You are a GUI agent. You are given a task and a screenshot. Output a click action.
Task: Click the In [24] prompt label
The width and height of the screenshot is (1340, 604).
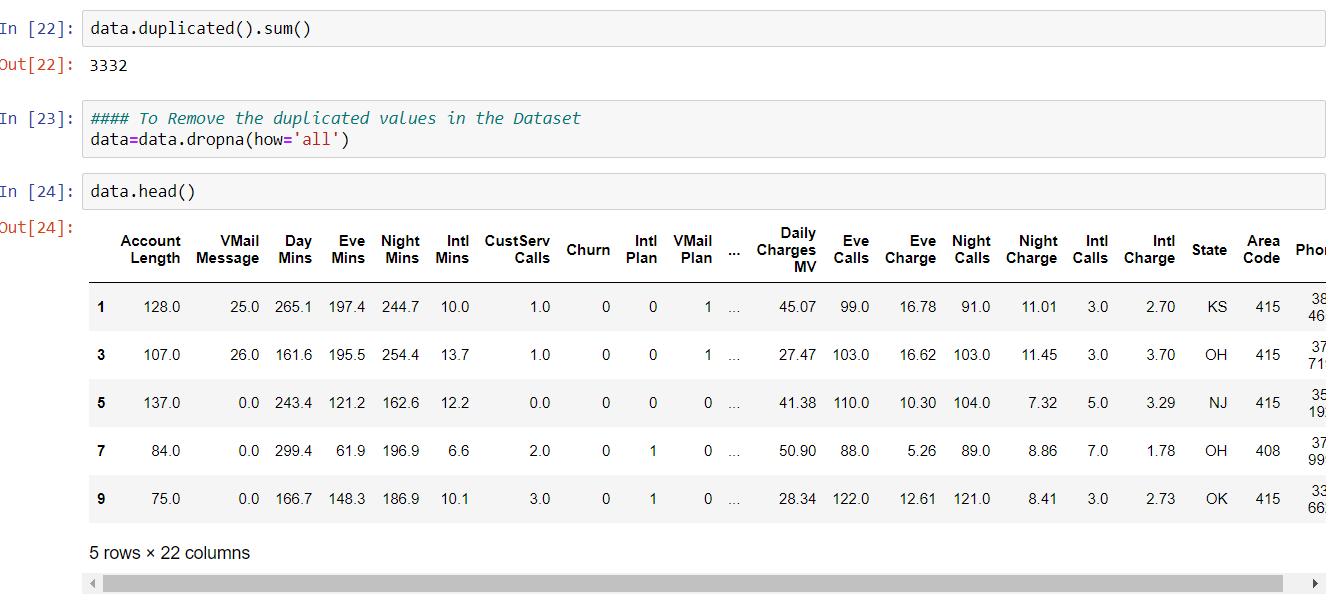[38, 191]
